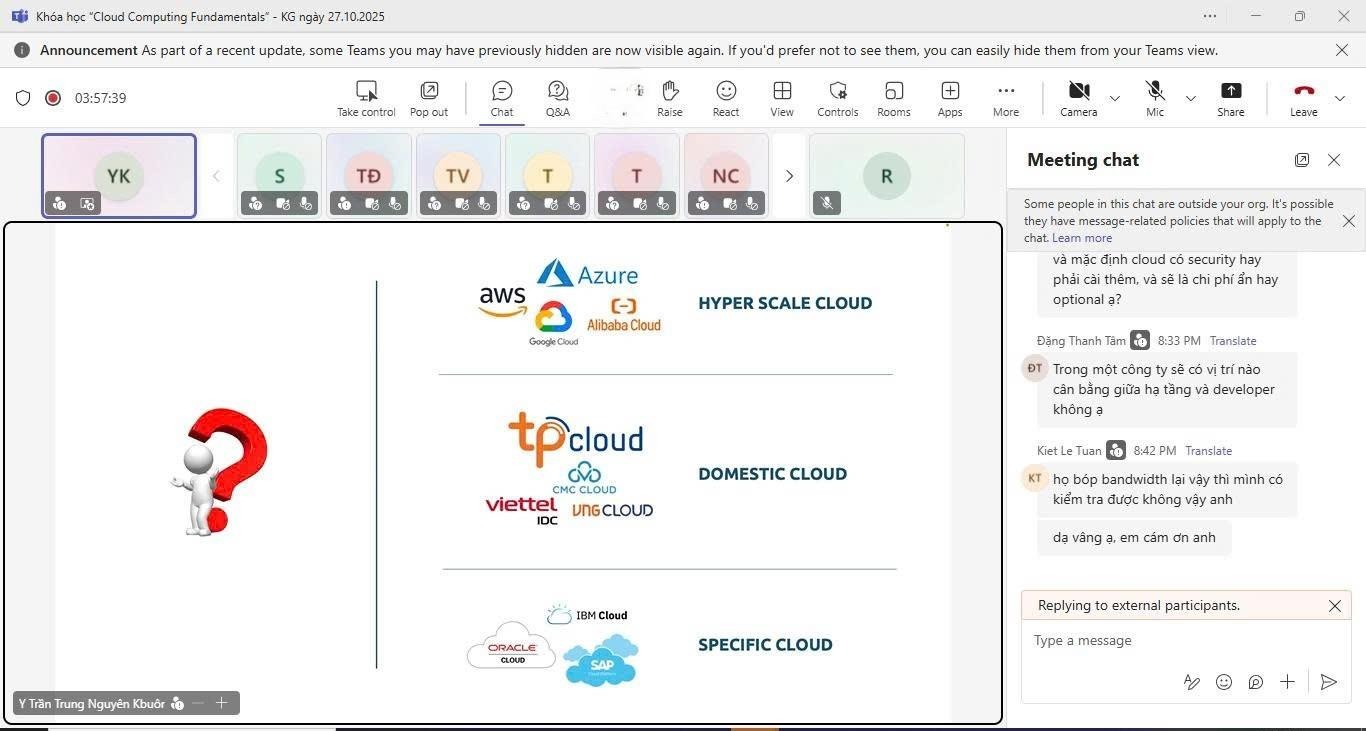Unmute the Mic
This screenshot has width=1366, height=731.
pyautogui.click(x=1155, y=98)
